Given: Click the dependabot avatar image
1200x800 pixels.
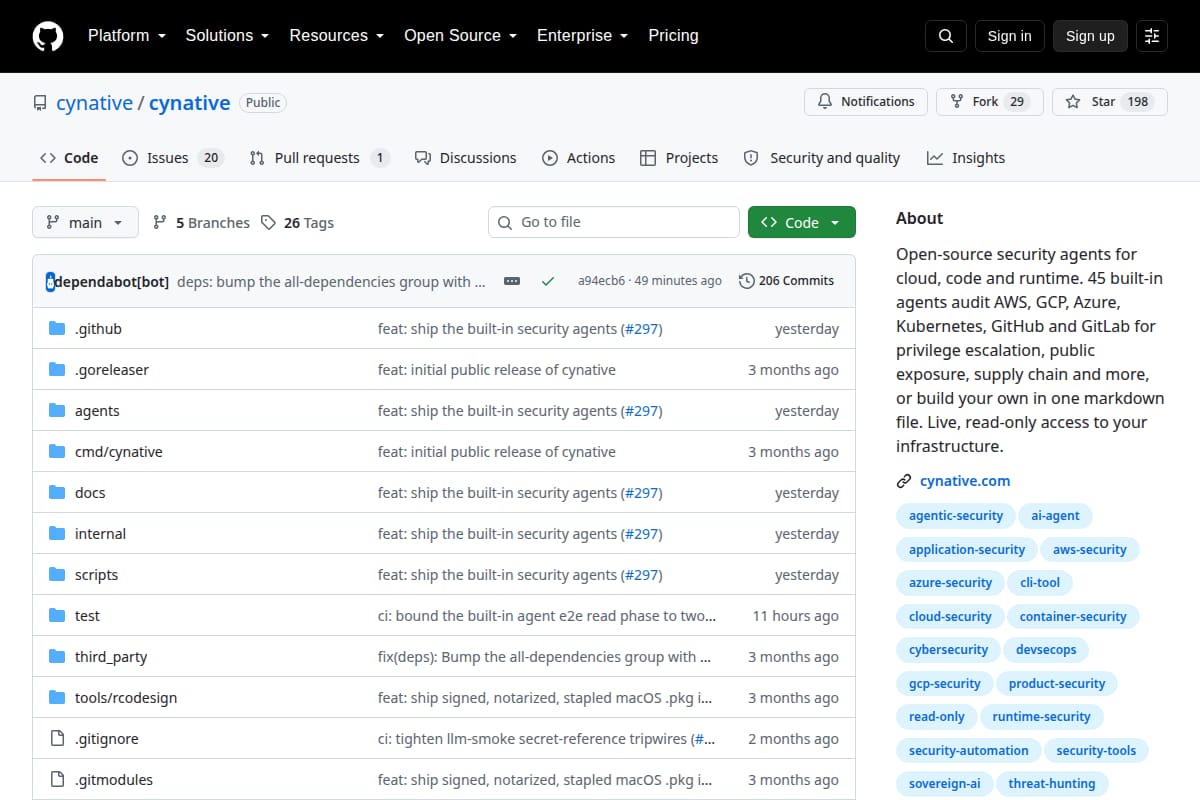Looking at the screenshot, I should coord(51,282).
